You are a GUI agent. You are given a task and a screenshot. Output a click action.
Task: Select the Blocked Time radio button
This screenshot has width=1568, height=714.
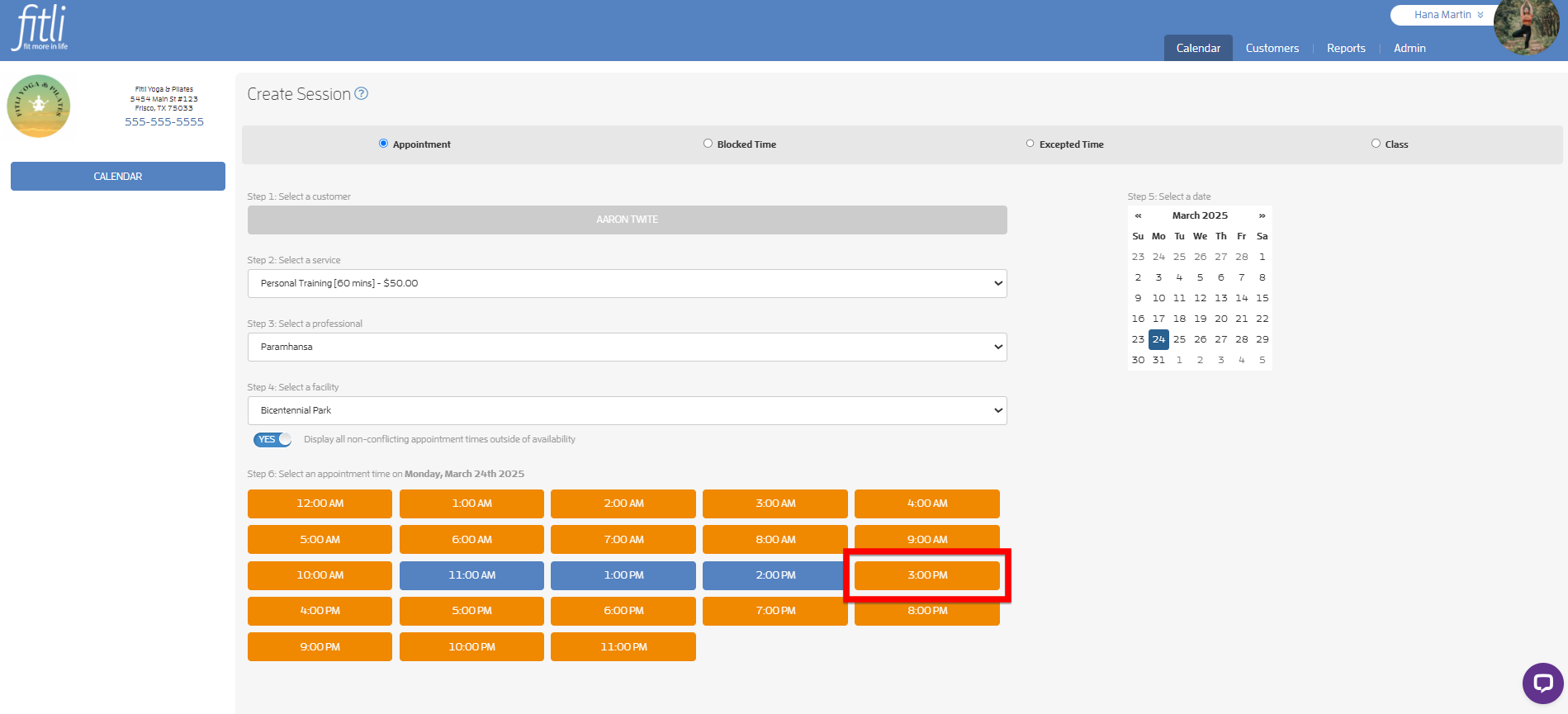[708, 144]
